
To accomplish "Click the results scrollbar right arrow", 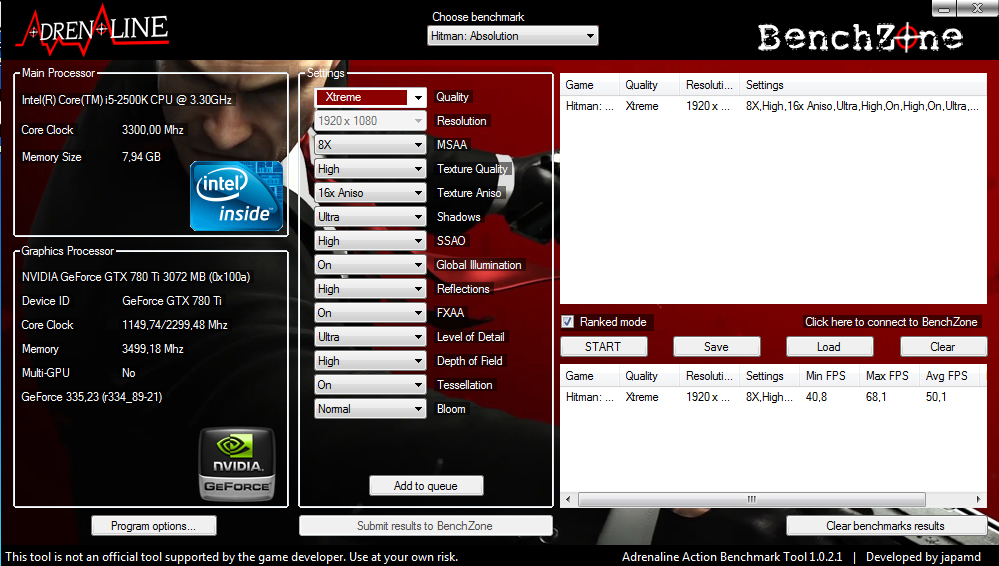I will pyautogui.click(x=979, y=499).
